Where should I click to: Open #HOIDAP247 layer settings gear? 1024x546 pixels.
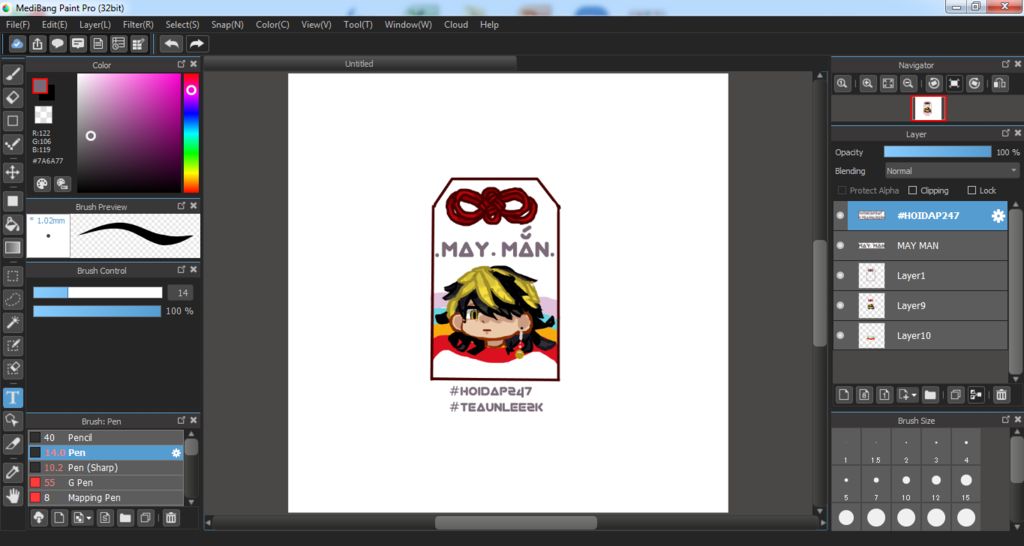(998, 216)
